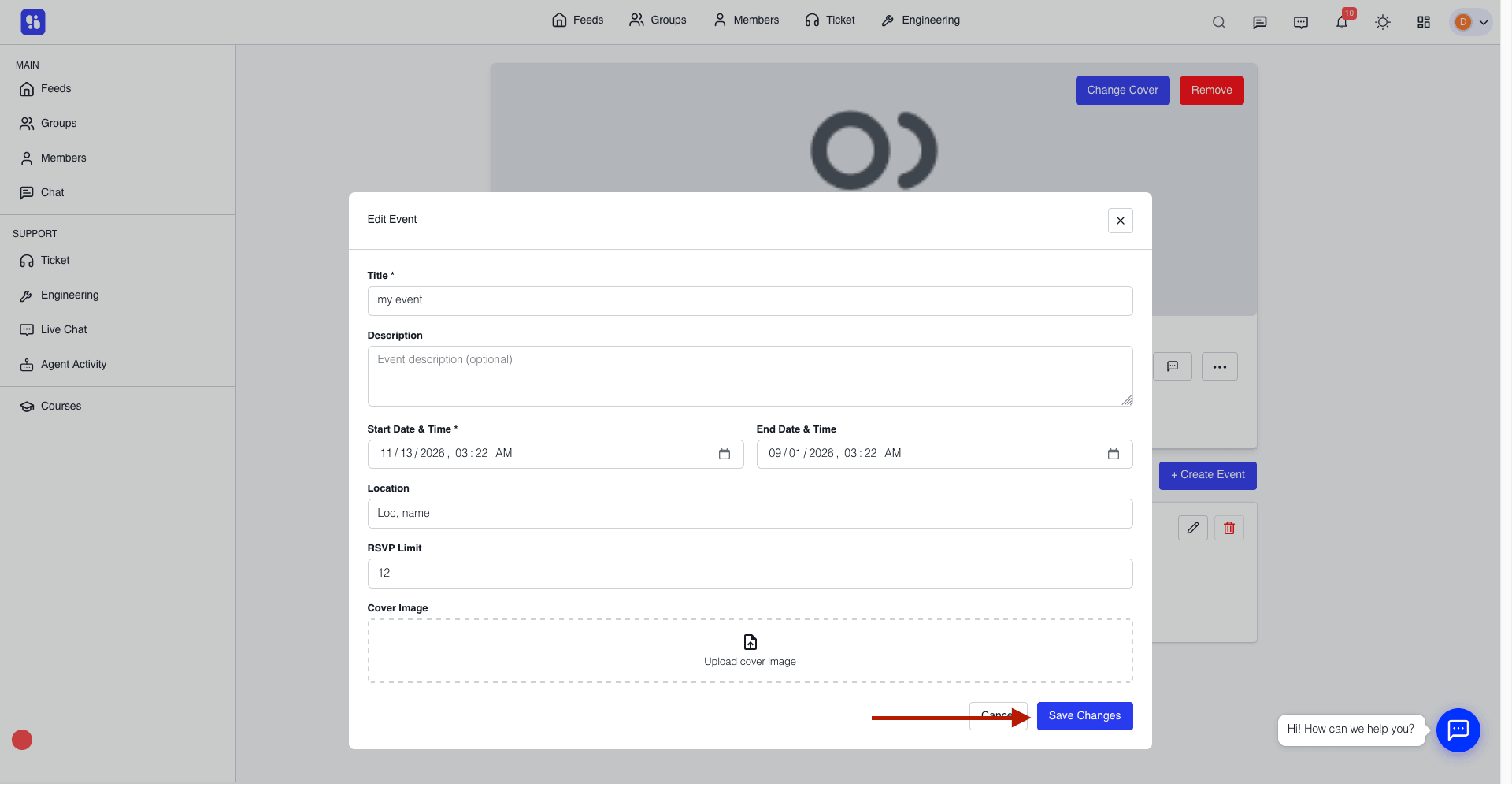This screenshot has height=802, width=1512.
Task: Close the Edit Event dialog
Action: pyautogui.click(x=1120, y=221)
